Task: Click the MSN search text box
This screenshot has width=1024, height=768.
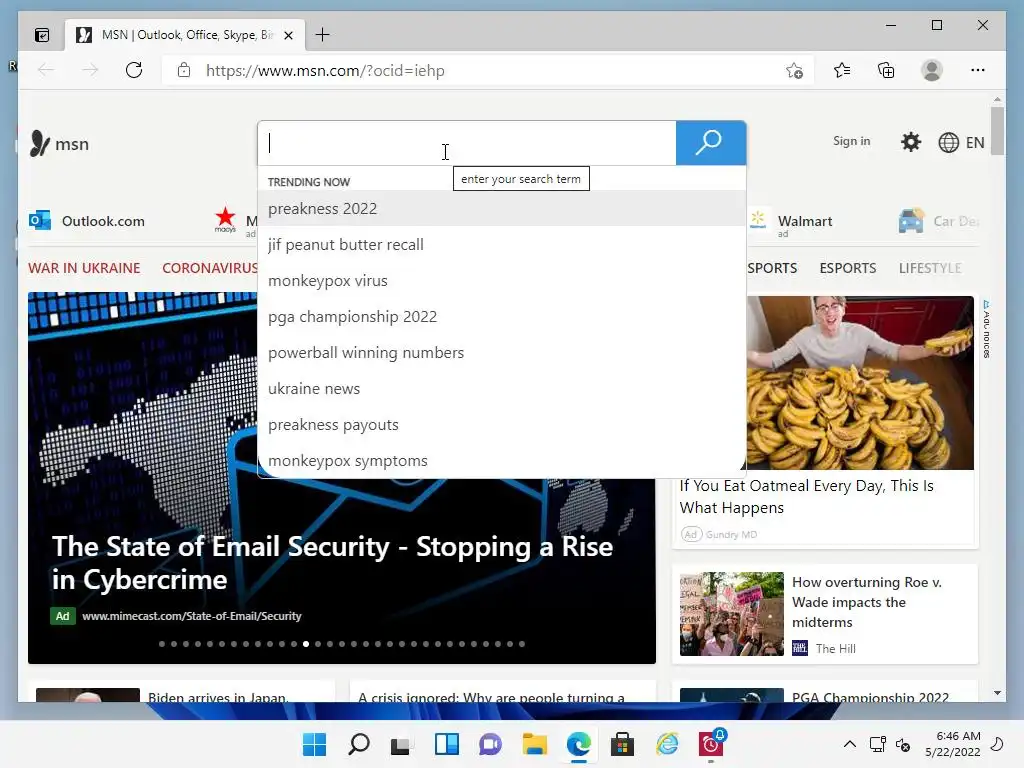Action: (467, 143)
